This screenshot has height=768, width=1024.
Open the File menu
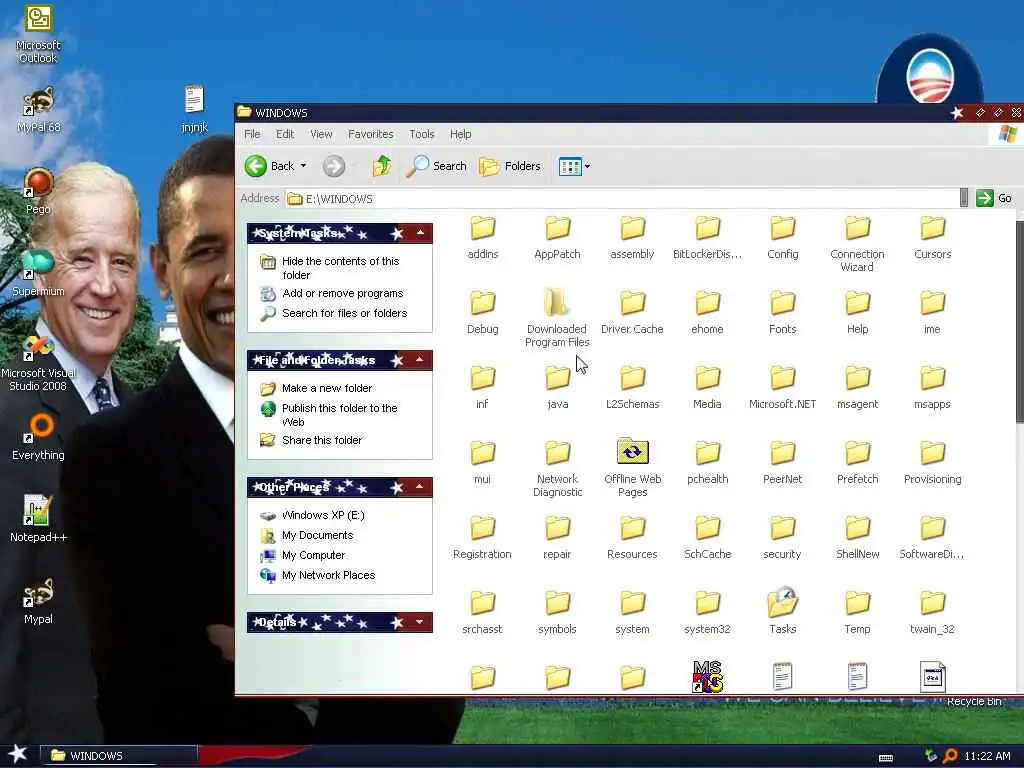[x=251, y=134]
